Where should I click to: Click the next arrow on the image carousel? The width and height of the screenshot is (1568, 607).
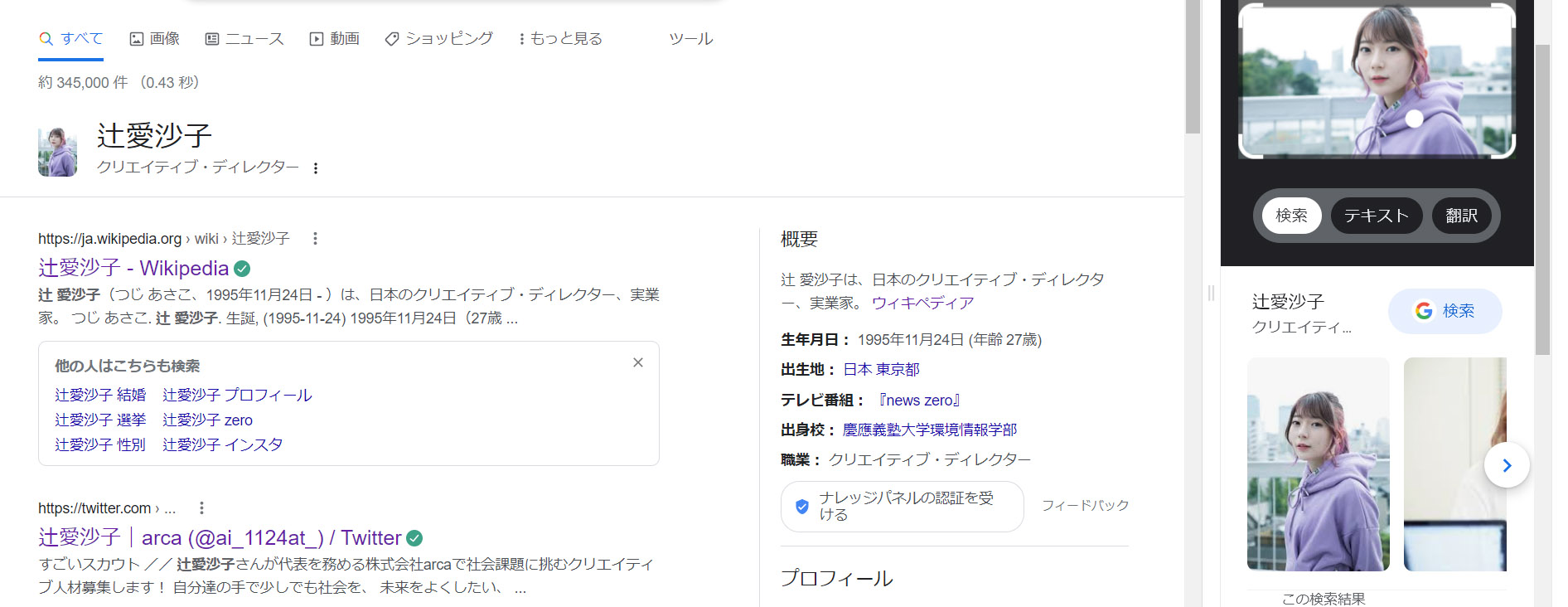coord(1506,465)
